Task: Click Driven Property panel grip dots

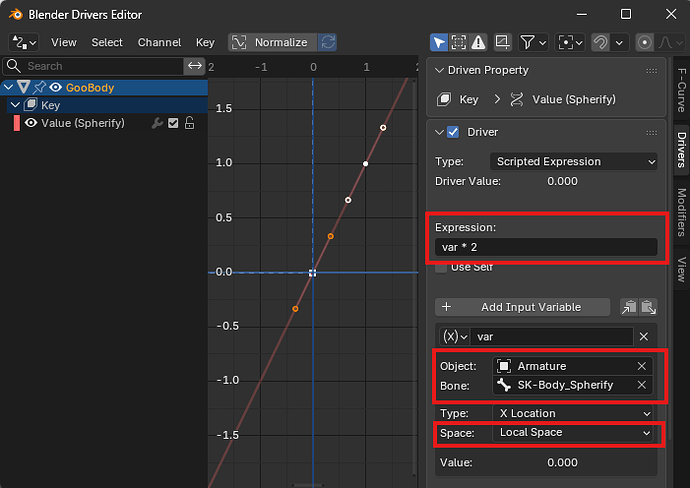Action: 651,71
